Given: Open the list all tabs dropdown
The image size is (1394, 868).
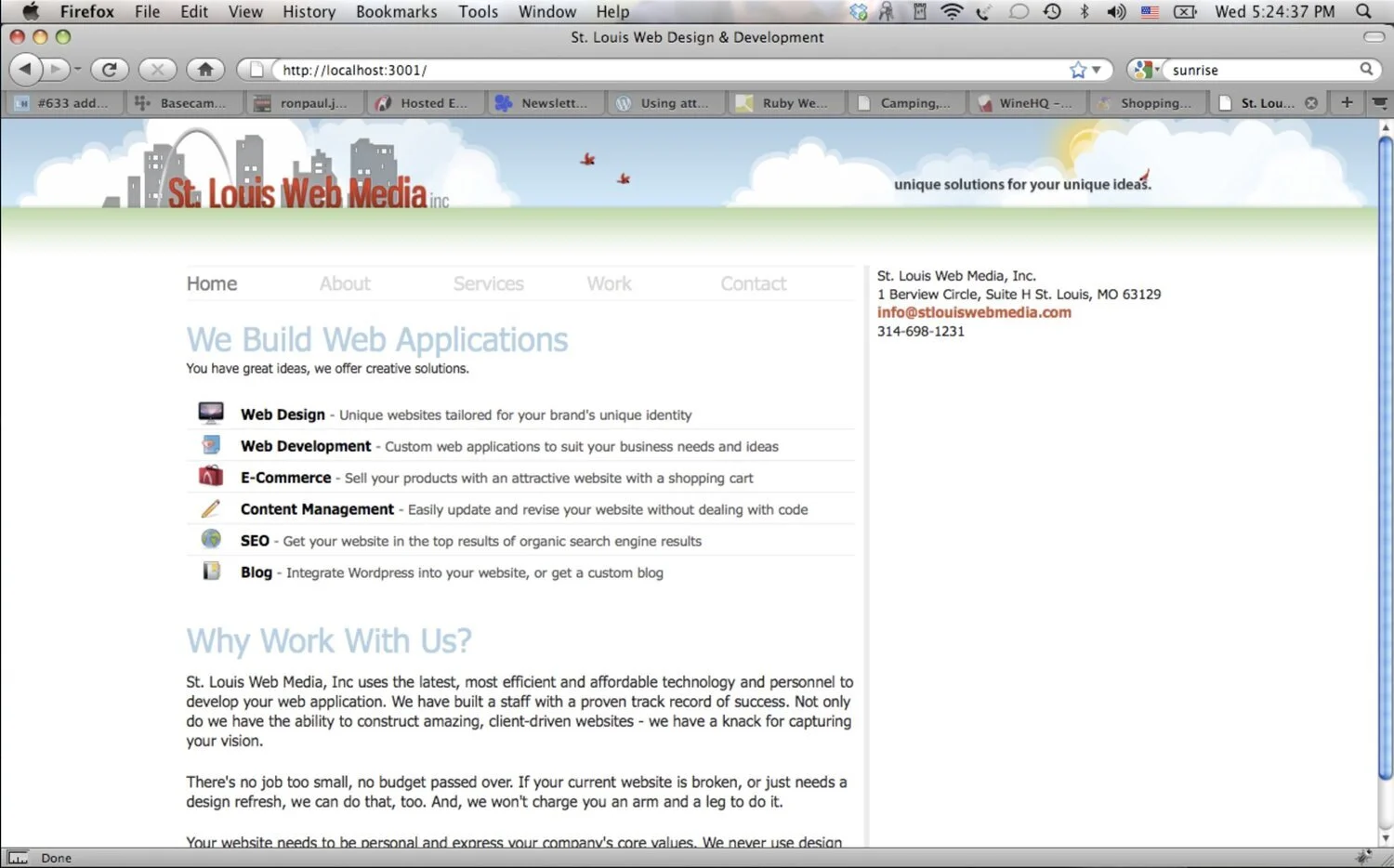Looking at the screenshot, I should click(x=1380, y=102).
